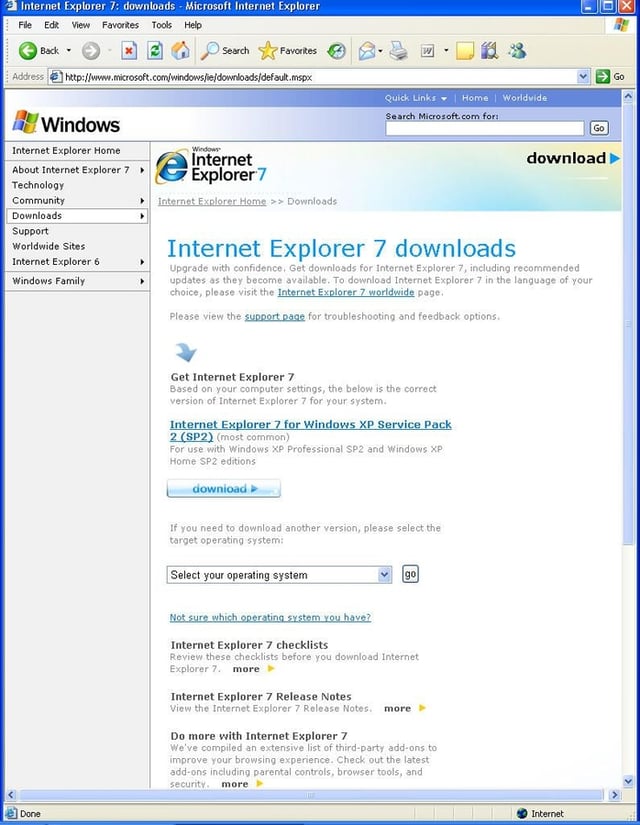Click the Mail envelope icon

click(x=367, y=51)
